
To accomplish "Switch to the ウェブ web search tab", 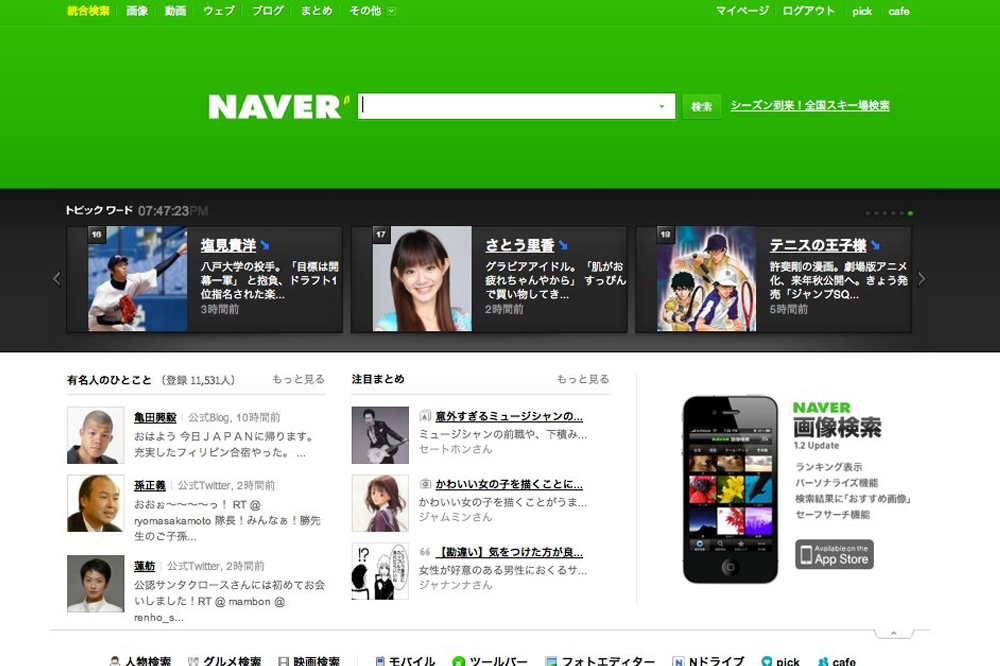I will tap(219, 11).
